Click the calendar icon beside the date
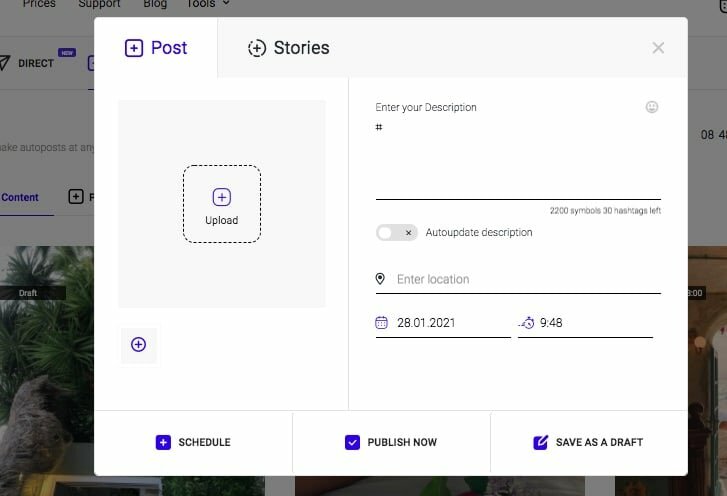 [381, 323]
